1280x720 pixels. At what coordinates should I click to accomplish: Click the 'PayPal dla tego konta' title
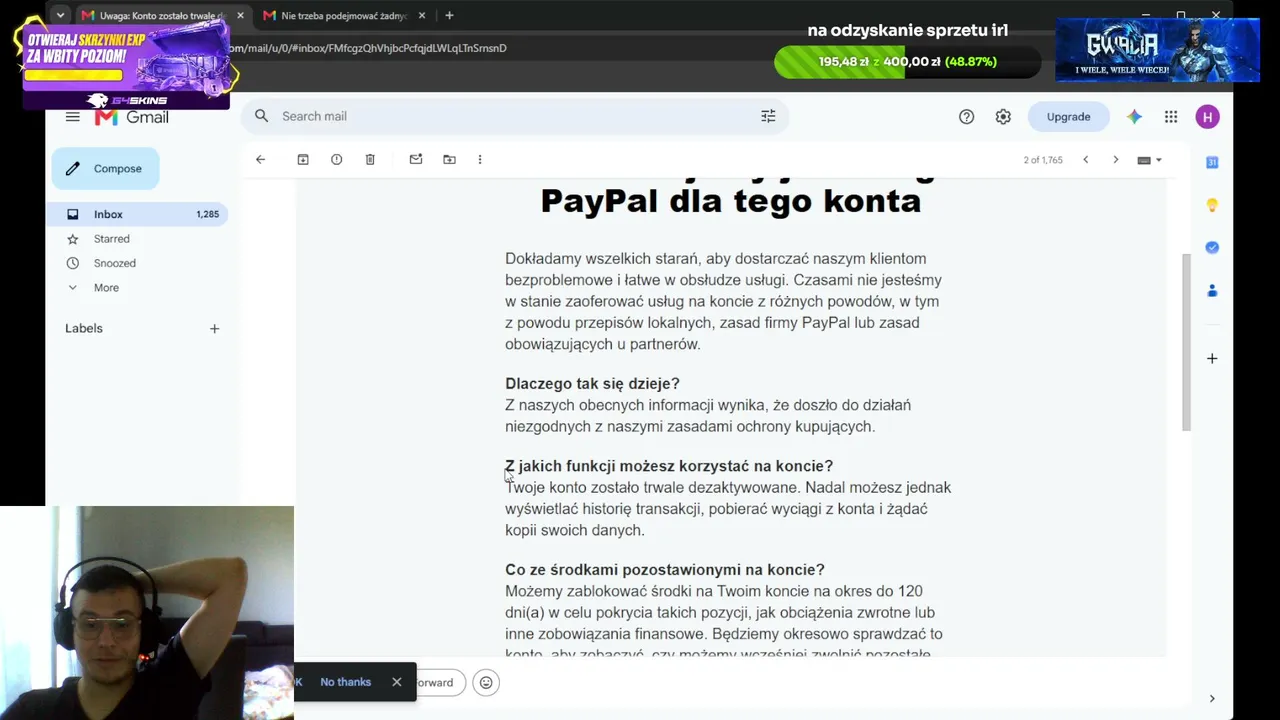pyautogui.click(x=731, y=200)
